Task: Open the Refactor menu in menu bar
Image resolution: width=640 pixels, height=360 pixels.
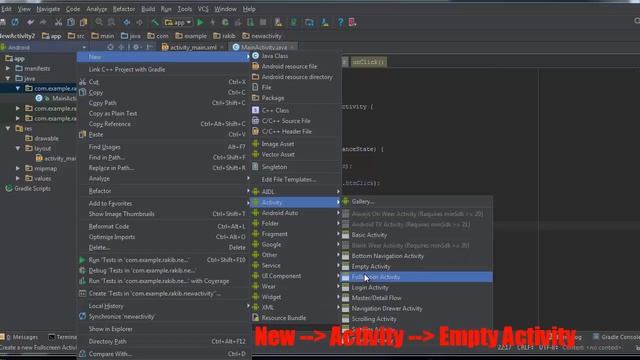Action: [124, 9]
